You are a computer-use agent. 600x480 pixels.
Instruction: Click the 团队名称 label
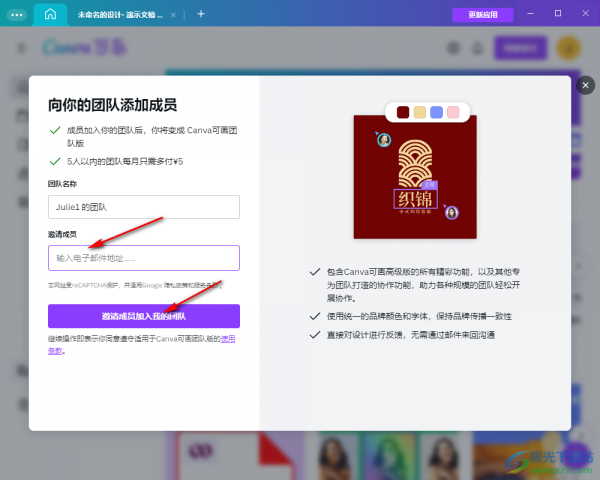[62, 184]
